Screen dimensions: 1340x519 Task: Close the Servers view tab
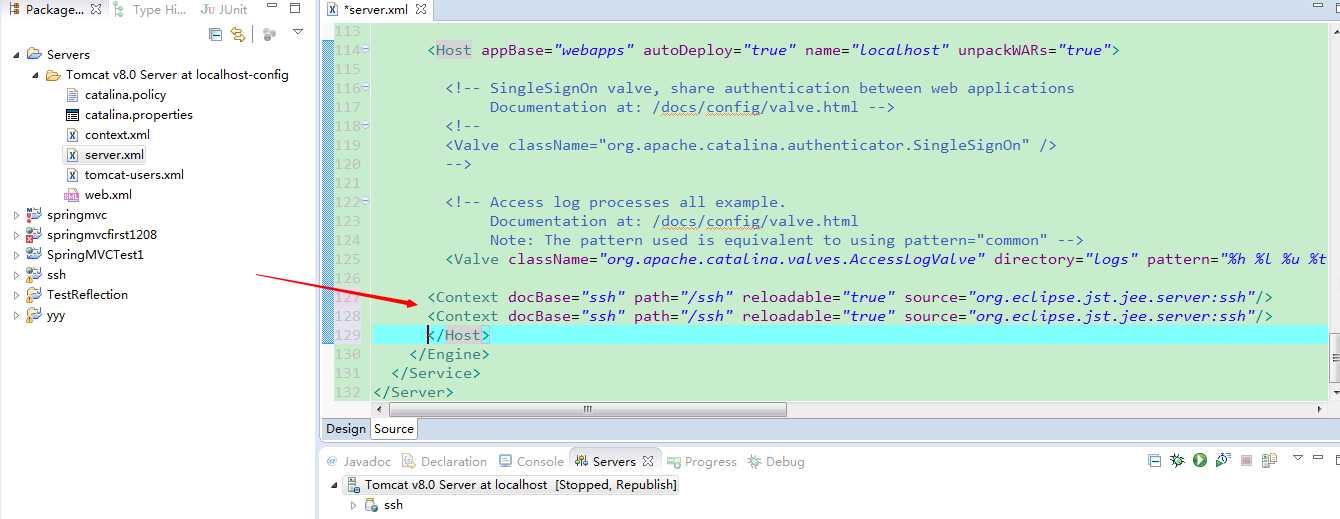pos(648,462)
